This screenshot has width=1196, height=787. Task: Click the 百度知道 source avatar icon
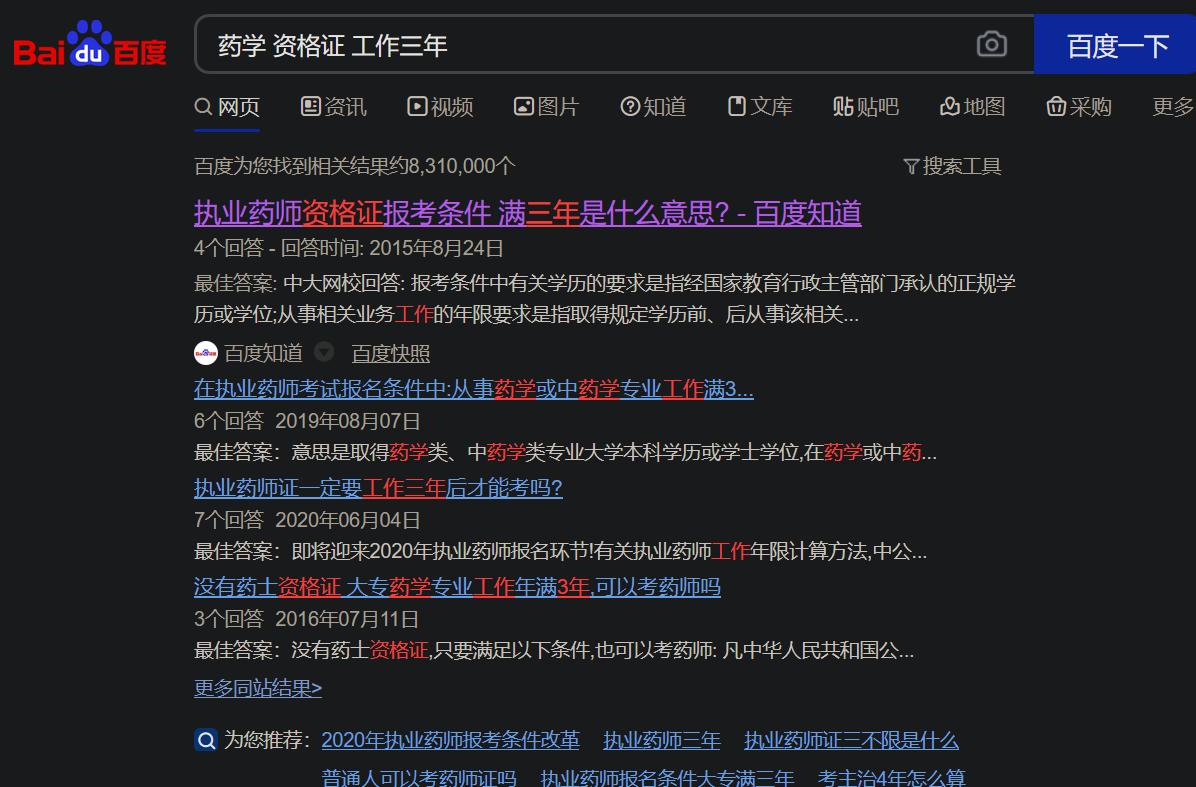(206, 353)
